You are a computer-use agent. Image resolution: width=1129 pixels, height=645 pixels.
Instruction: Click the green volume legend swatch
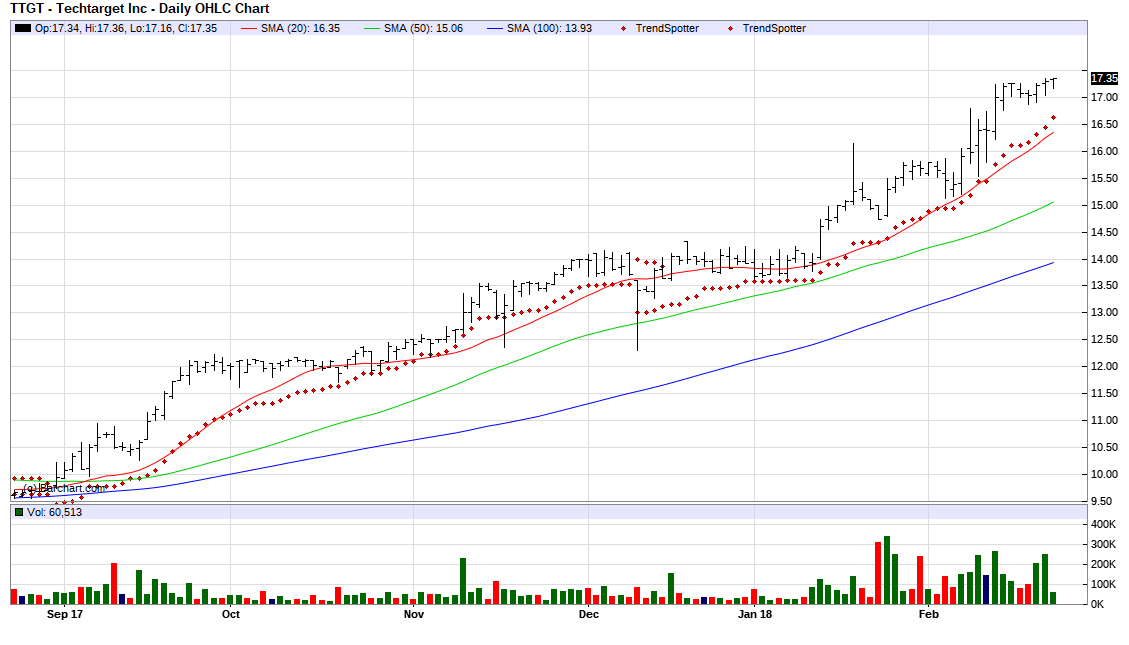(19, 513)
